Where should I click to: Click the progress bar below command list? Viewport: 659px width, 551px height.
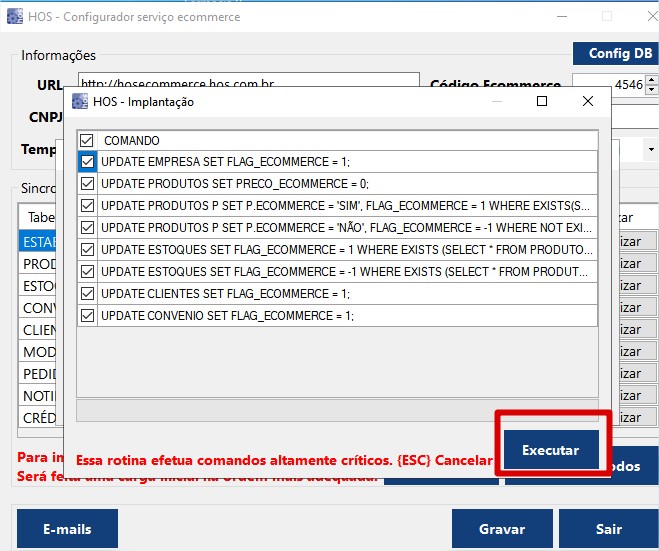[337, 411]
